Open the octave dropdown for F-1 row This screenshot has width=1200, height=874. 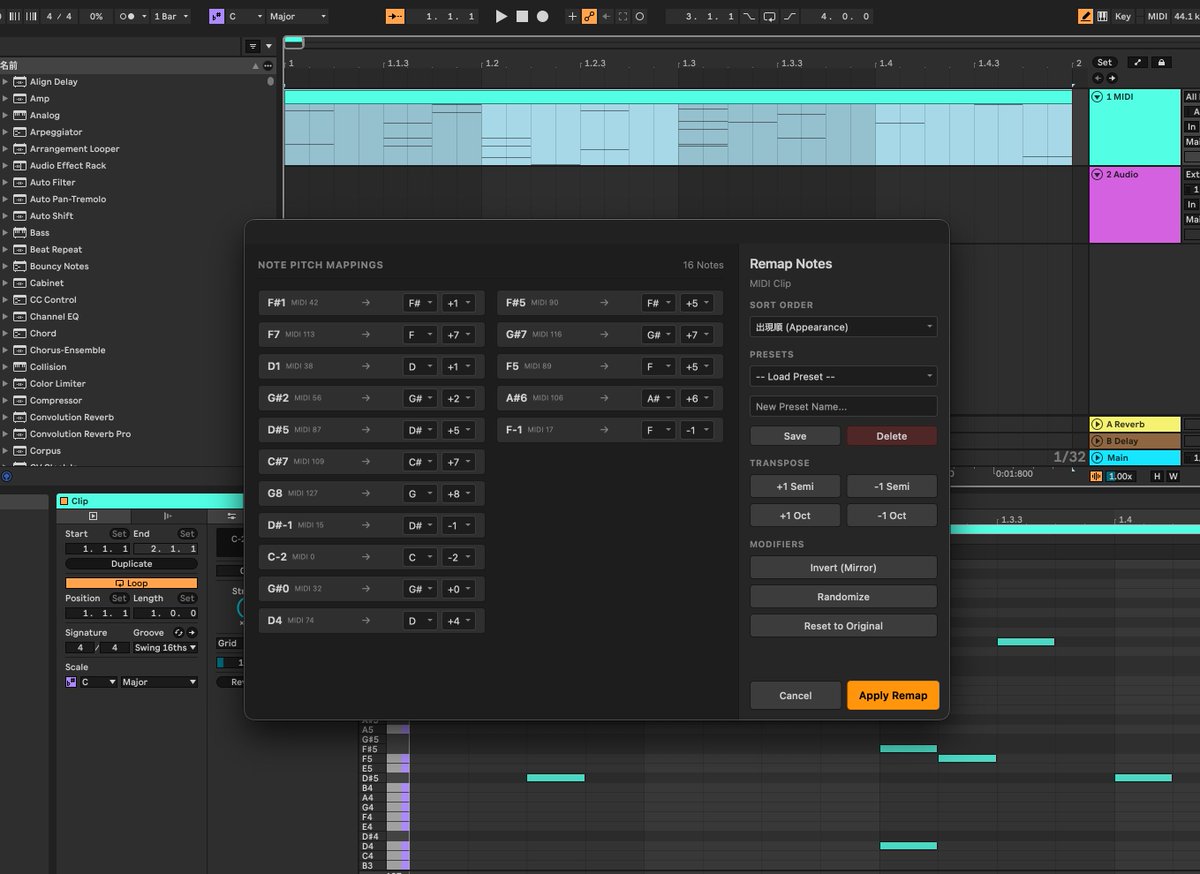pos(699,430)
